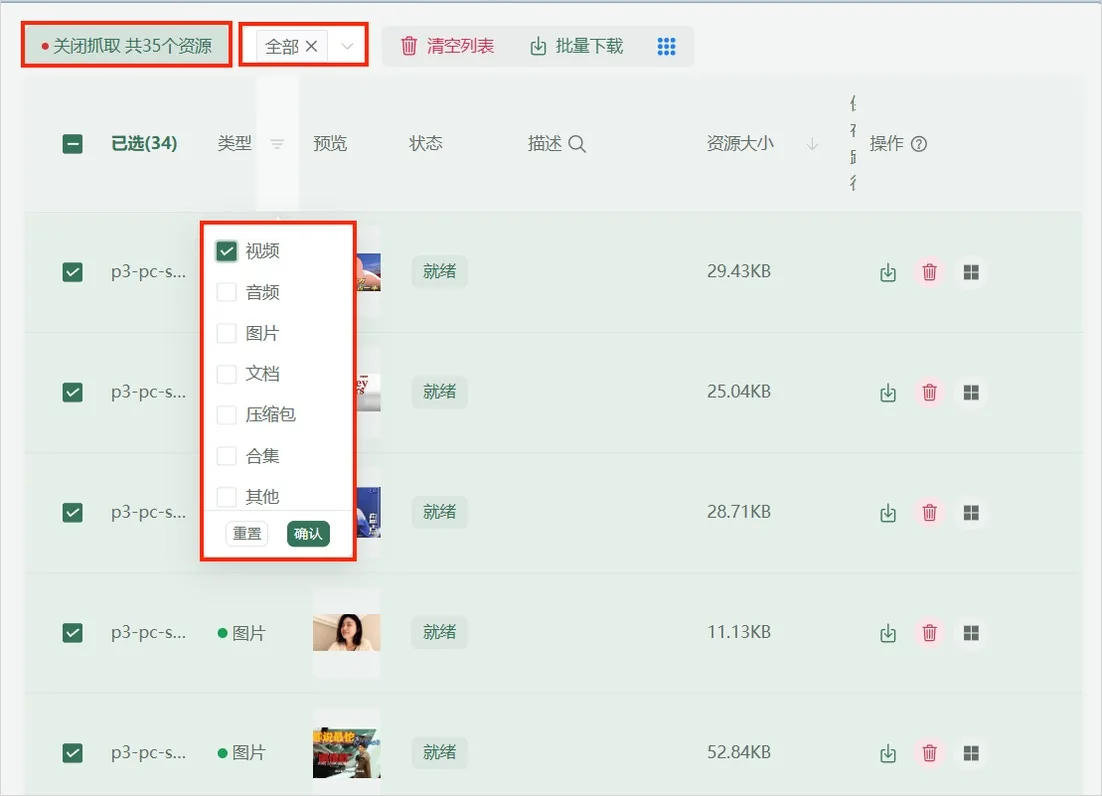1102x796 pixels.
Task: Click the 就绪 status of the 29.43KB row
Action: coord(439,271)
